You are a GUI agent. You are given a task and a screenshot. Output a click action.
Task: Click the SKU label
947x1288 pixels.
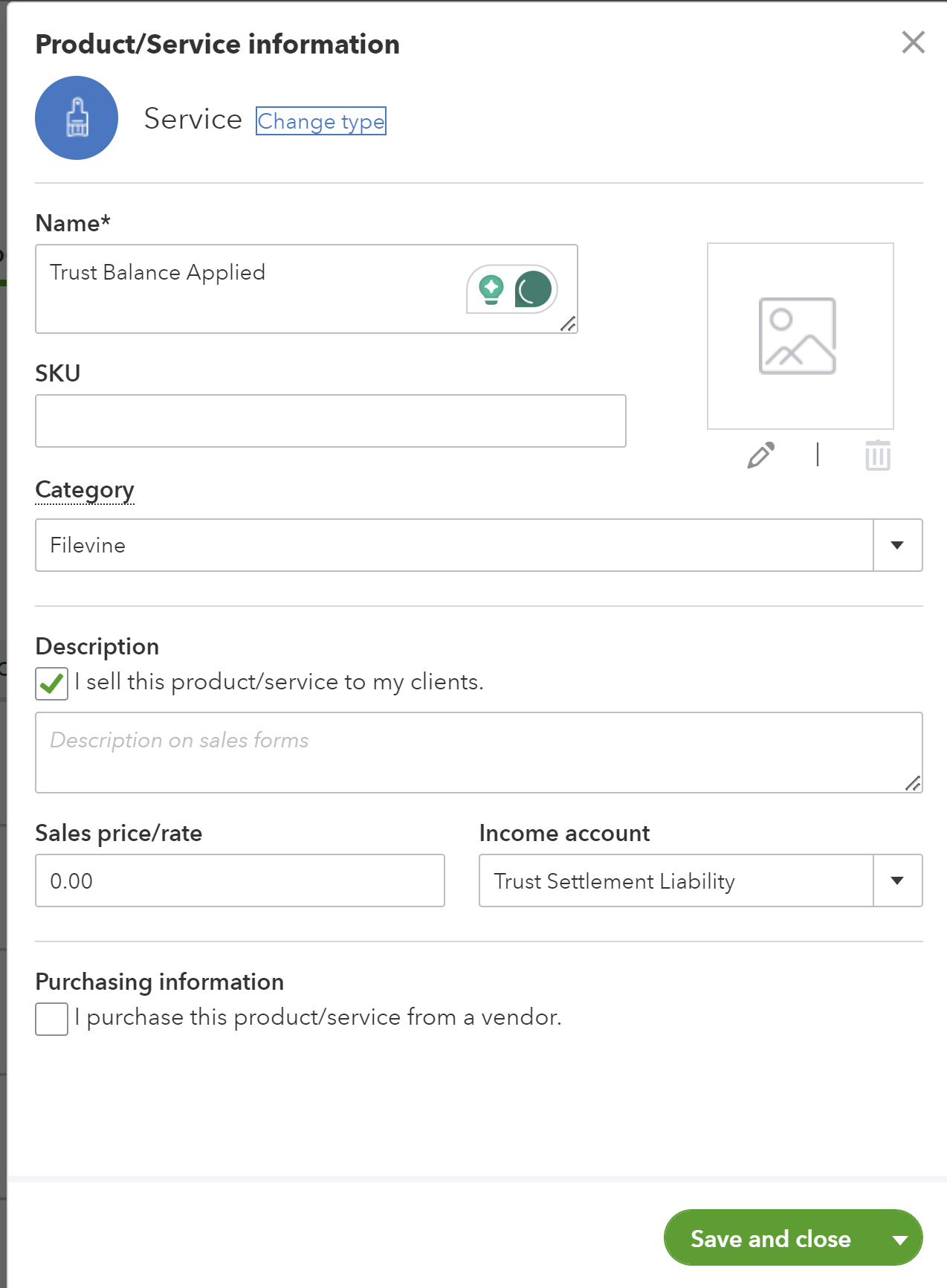point(58,373)
